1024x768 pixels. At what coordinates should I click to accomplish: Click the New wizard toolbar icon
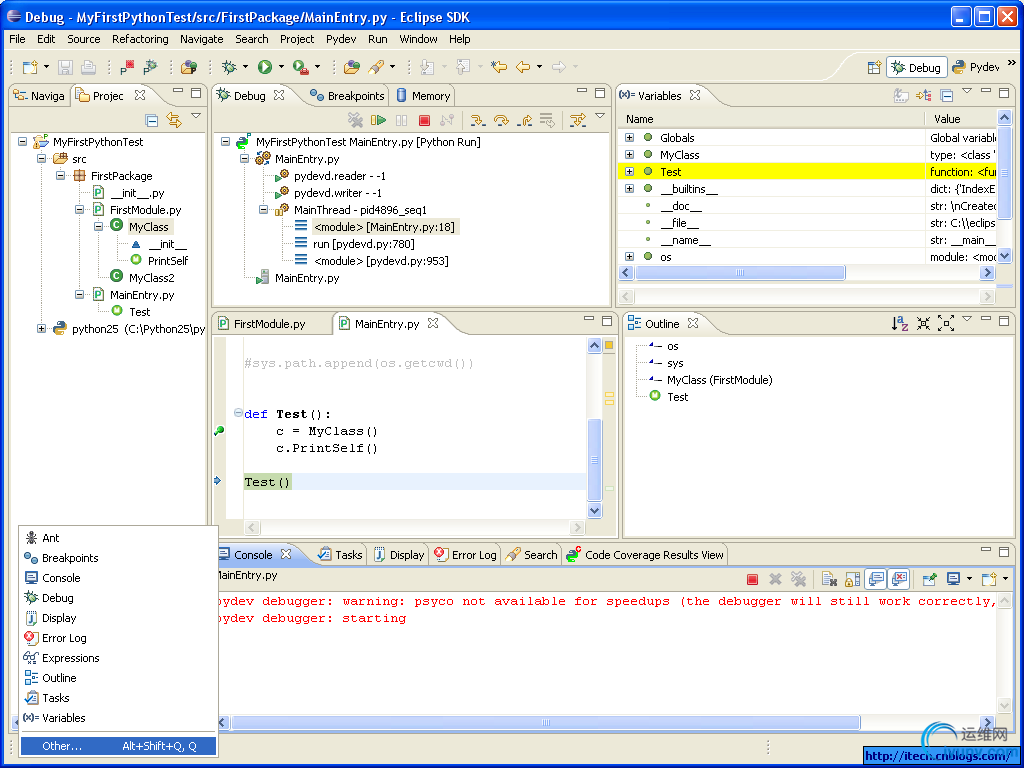[29, 67]
